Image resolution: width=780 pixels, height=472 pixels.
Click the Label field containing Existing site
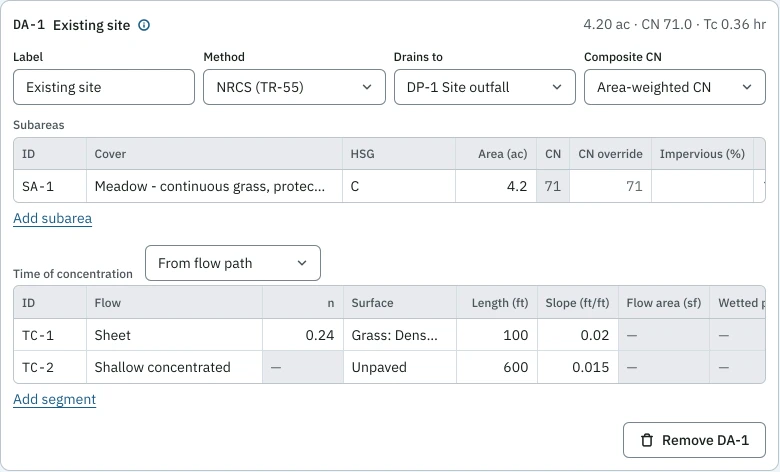[x=104, y=87]
